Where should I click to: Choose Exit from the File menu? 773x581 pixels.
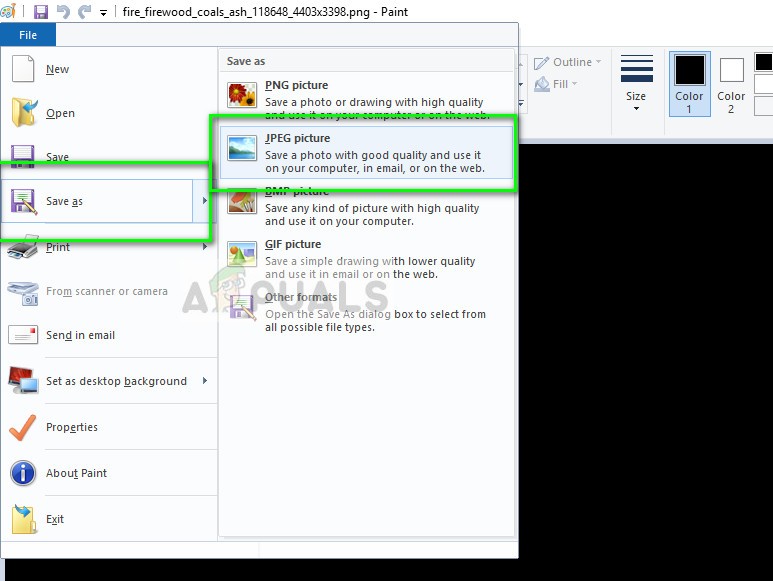[x=108, y=519]
